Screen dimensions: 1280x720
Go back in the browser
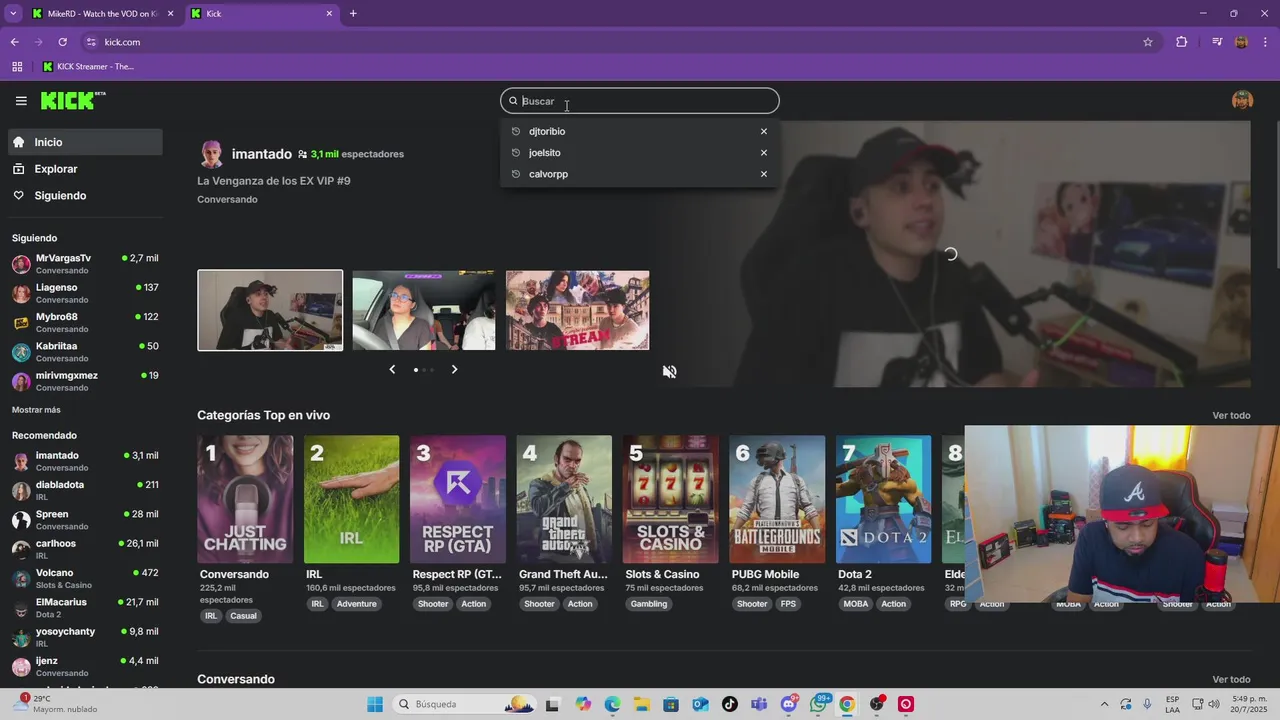tap(14, 42)
